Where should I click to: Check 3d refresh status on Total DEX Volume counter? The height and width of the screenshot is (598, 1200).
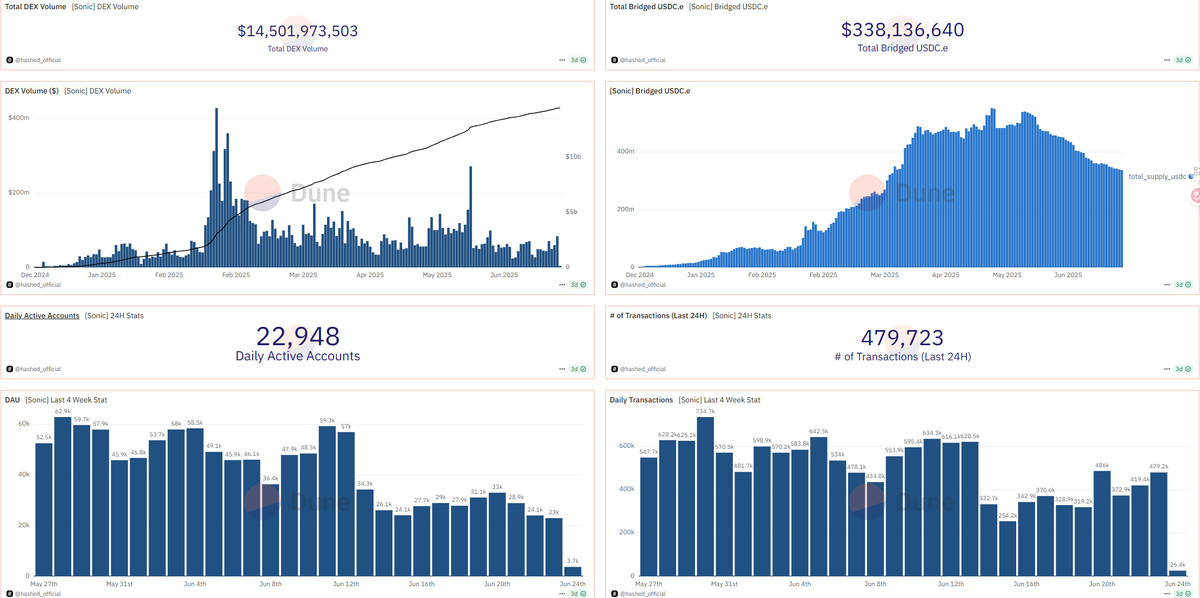579,61
